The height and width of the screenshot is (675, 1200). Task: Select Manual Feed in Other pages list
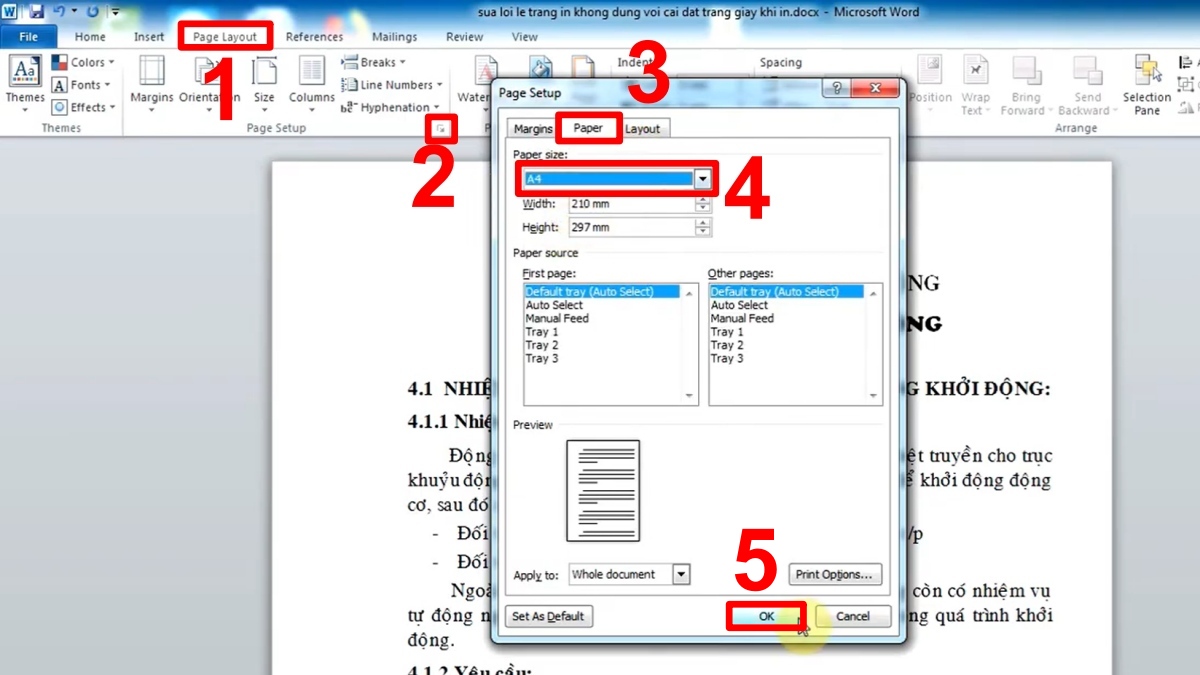coord(742,318)
